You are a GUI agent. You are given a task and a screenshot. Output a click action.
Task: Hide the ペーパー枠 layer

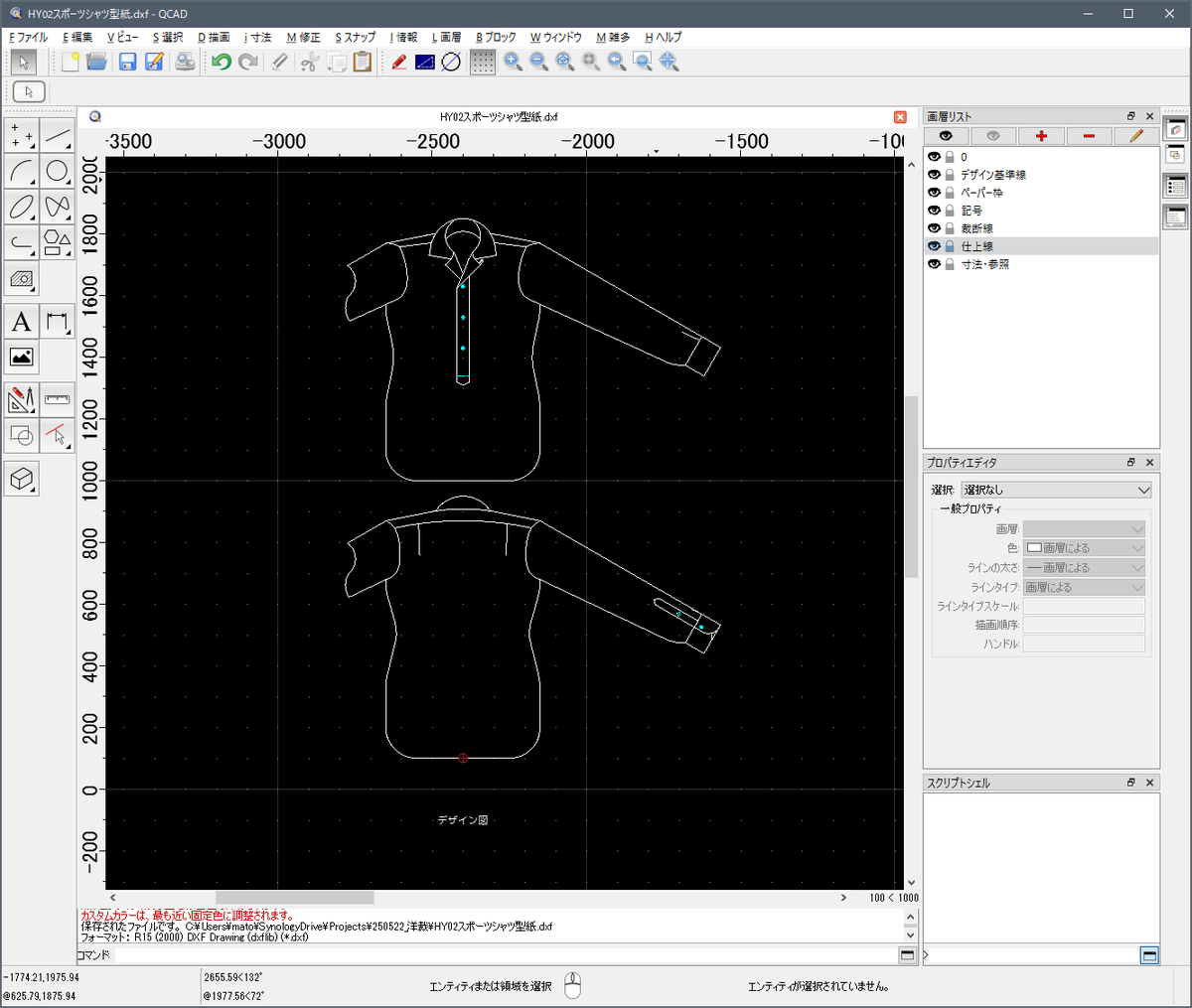934,193
